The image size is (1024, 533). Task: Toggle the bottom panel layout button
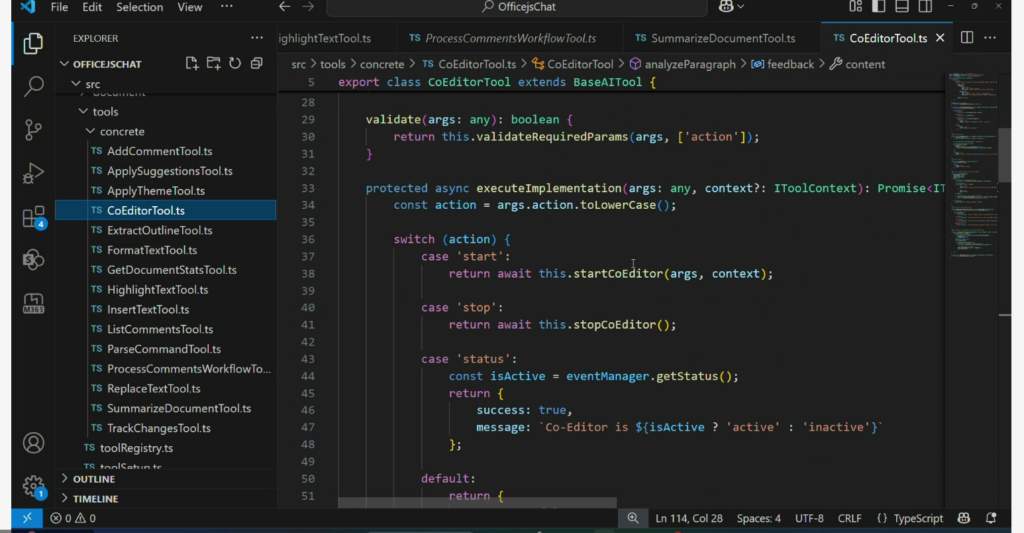tap(901, 7)
